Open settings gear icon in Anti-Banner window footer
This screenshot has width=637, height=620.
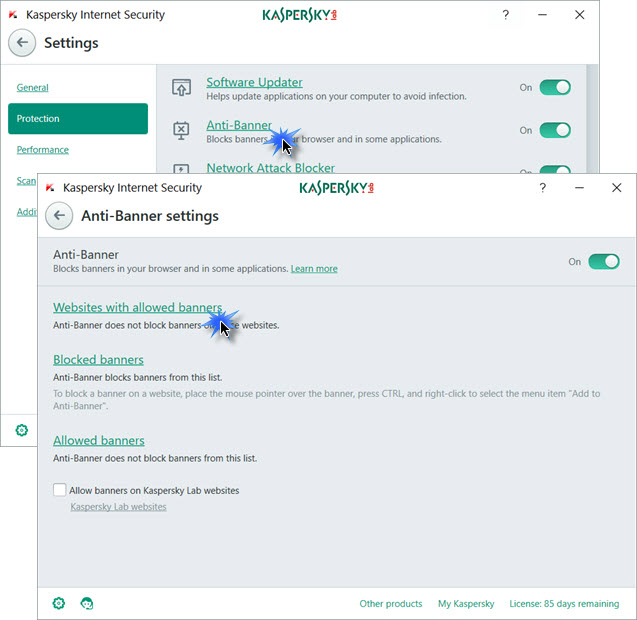tap(59, 603)
